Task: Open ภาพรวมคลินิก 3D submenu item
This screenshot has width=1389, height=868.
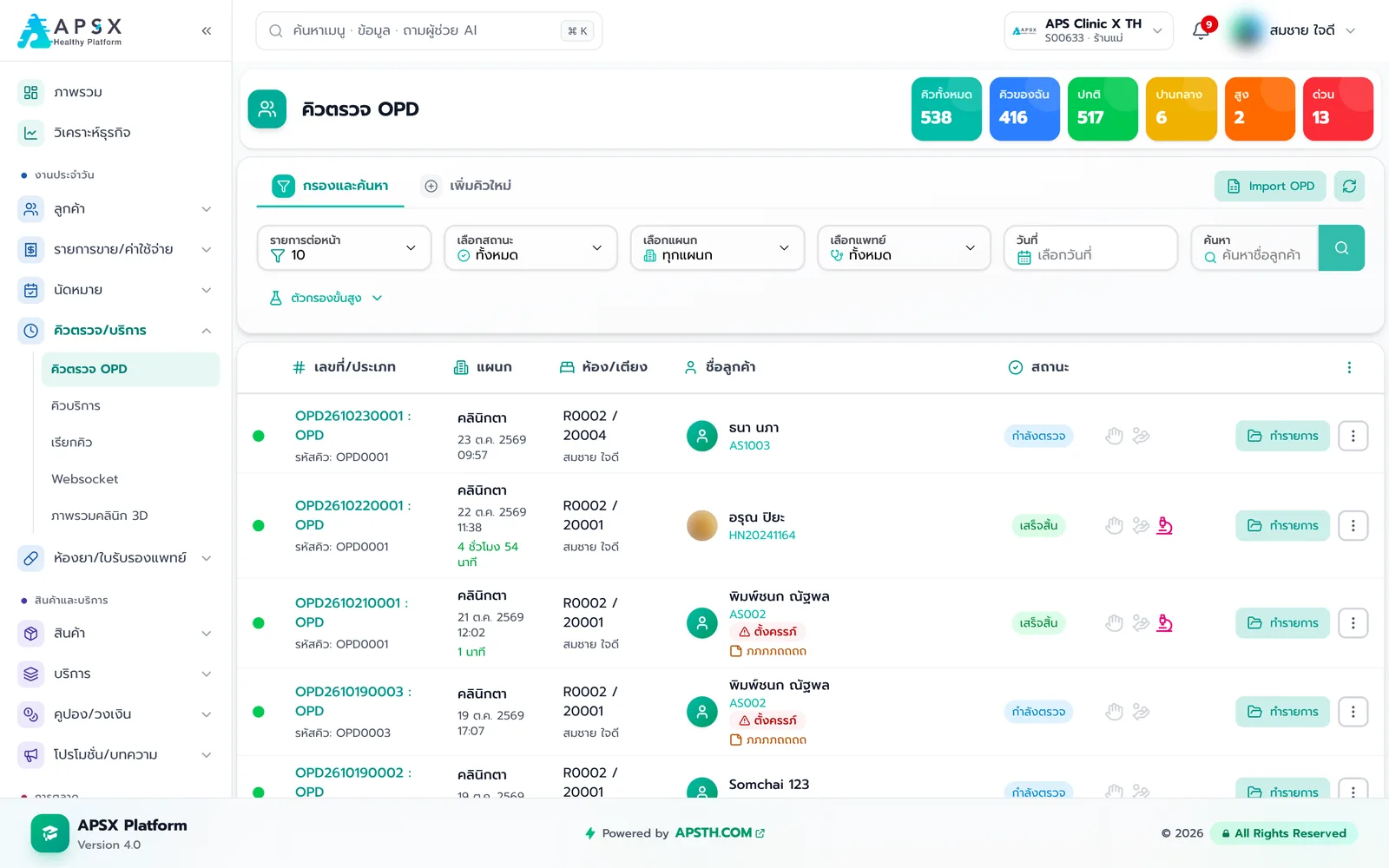Action: [x=130, y=516]
